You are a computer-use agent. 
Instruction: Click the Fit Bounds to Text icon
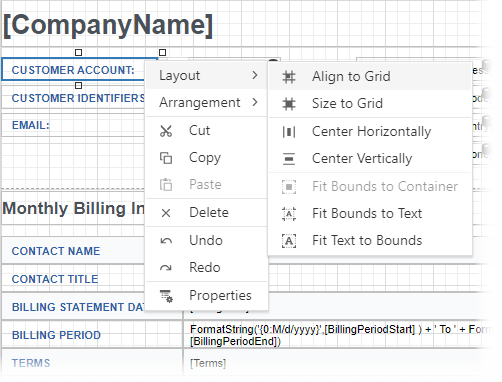[x=289, y=214]
